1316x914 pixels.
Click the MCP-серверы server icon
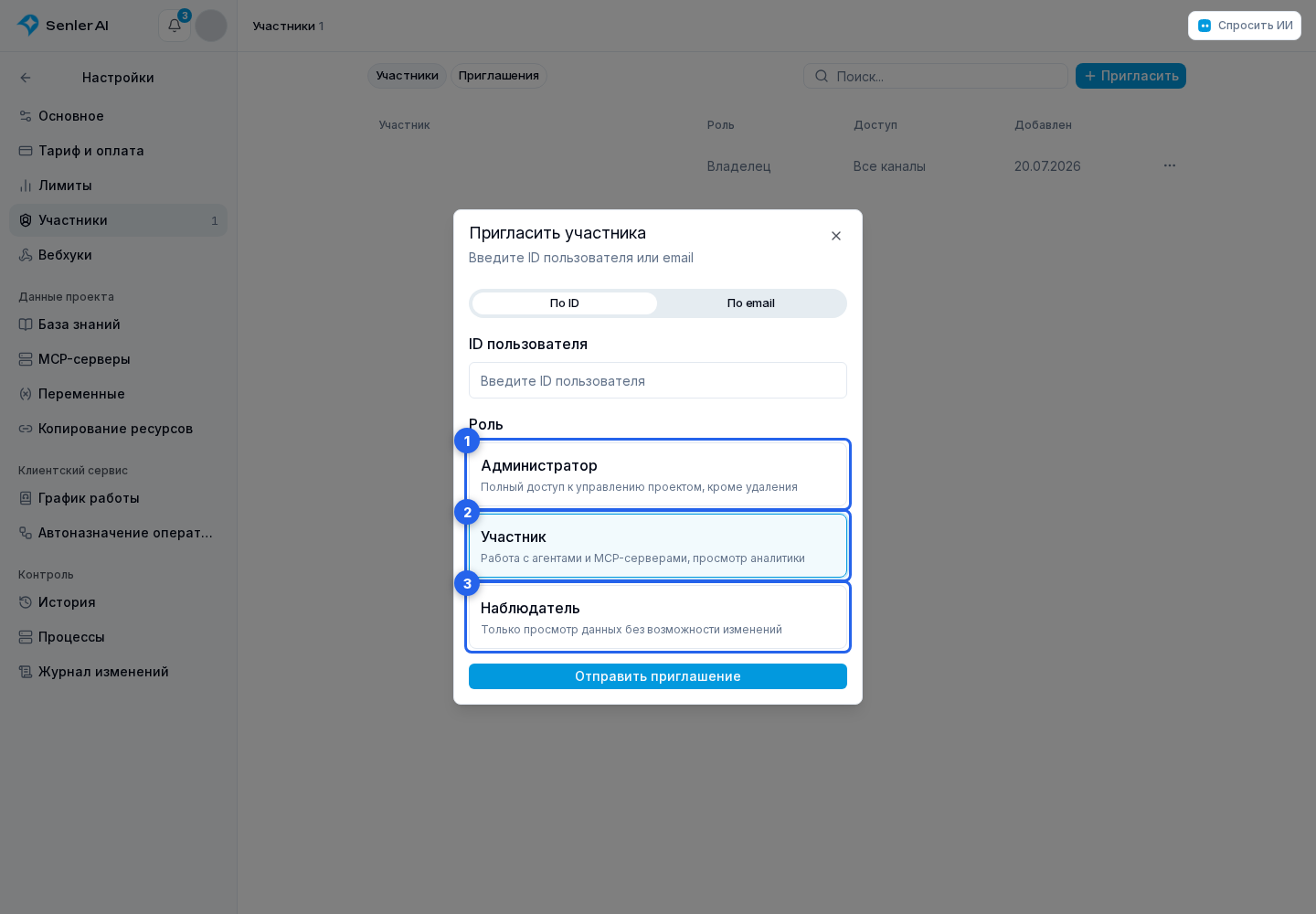pos(26,359)
